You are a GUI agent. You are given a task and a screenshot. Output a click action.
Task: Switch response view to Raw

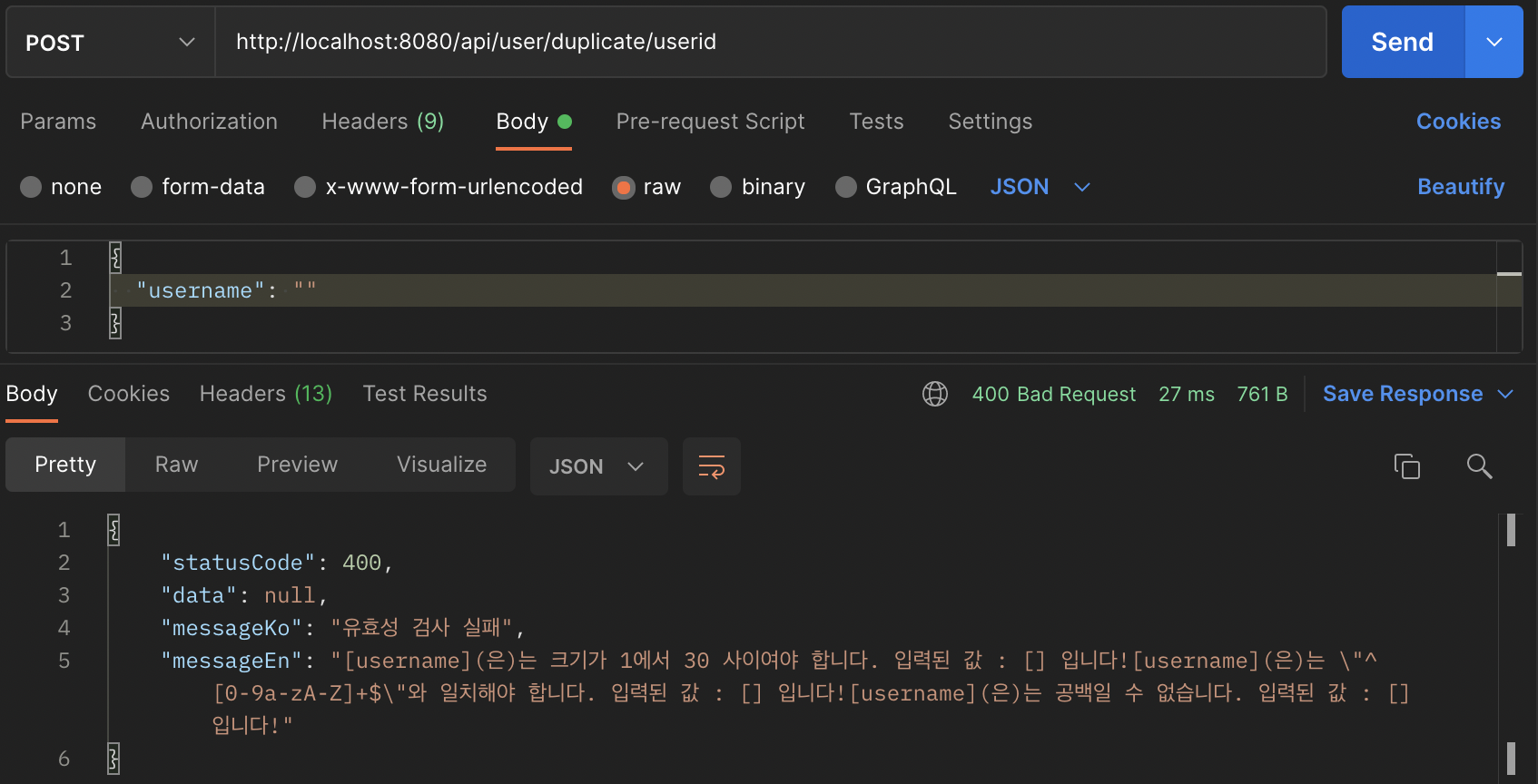[176, 465]
